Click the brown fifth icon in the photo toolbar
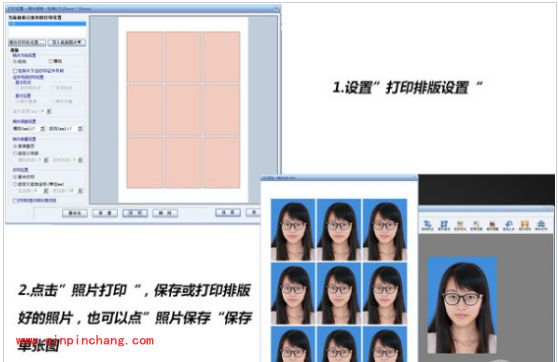This screenshot has width=558, height=362. tap(492, 225)
